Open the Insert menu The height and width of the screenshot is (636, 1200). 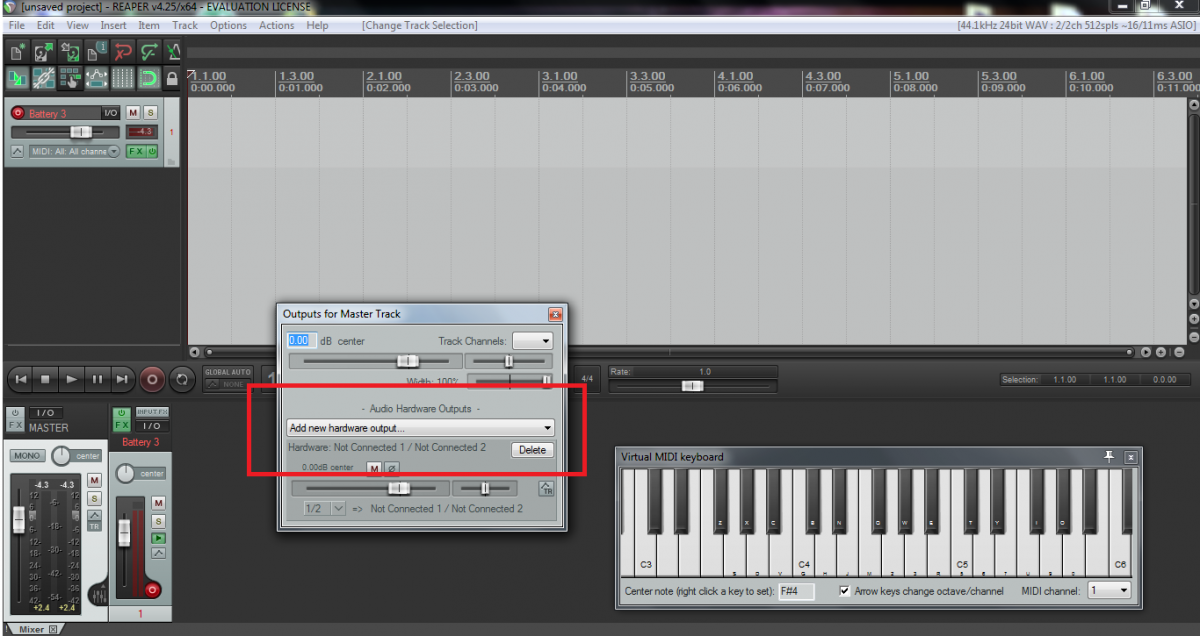point(113,25)
